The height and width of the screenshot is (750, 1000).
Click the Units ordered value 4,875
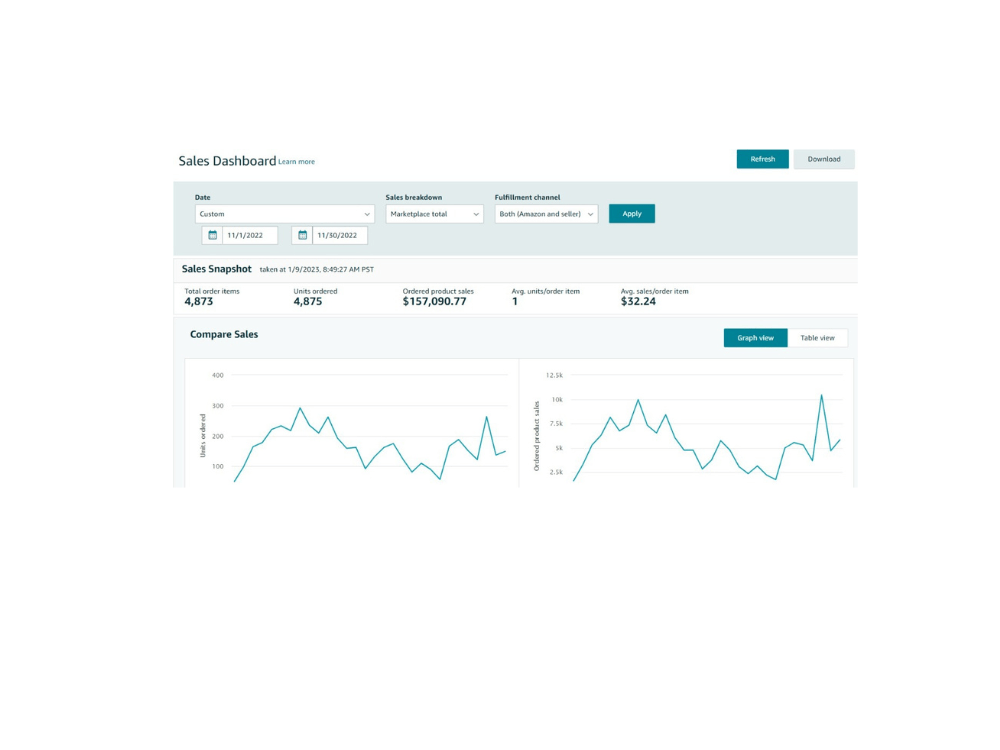(x=308, y=302)
